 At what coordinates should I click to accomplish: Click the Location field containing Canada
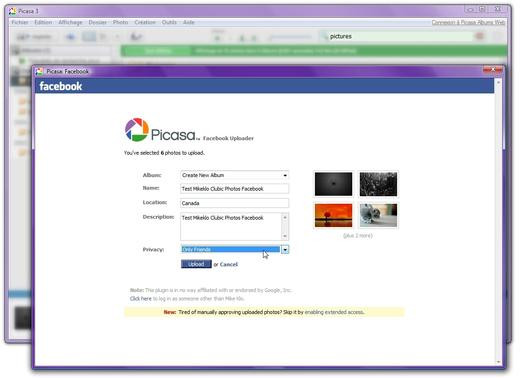234,203
